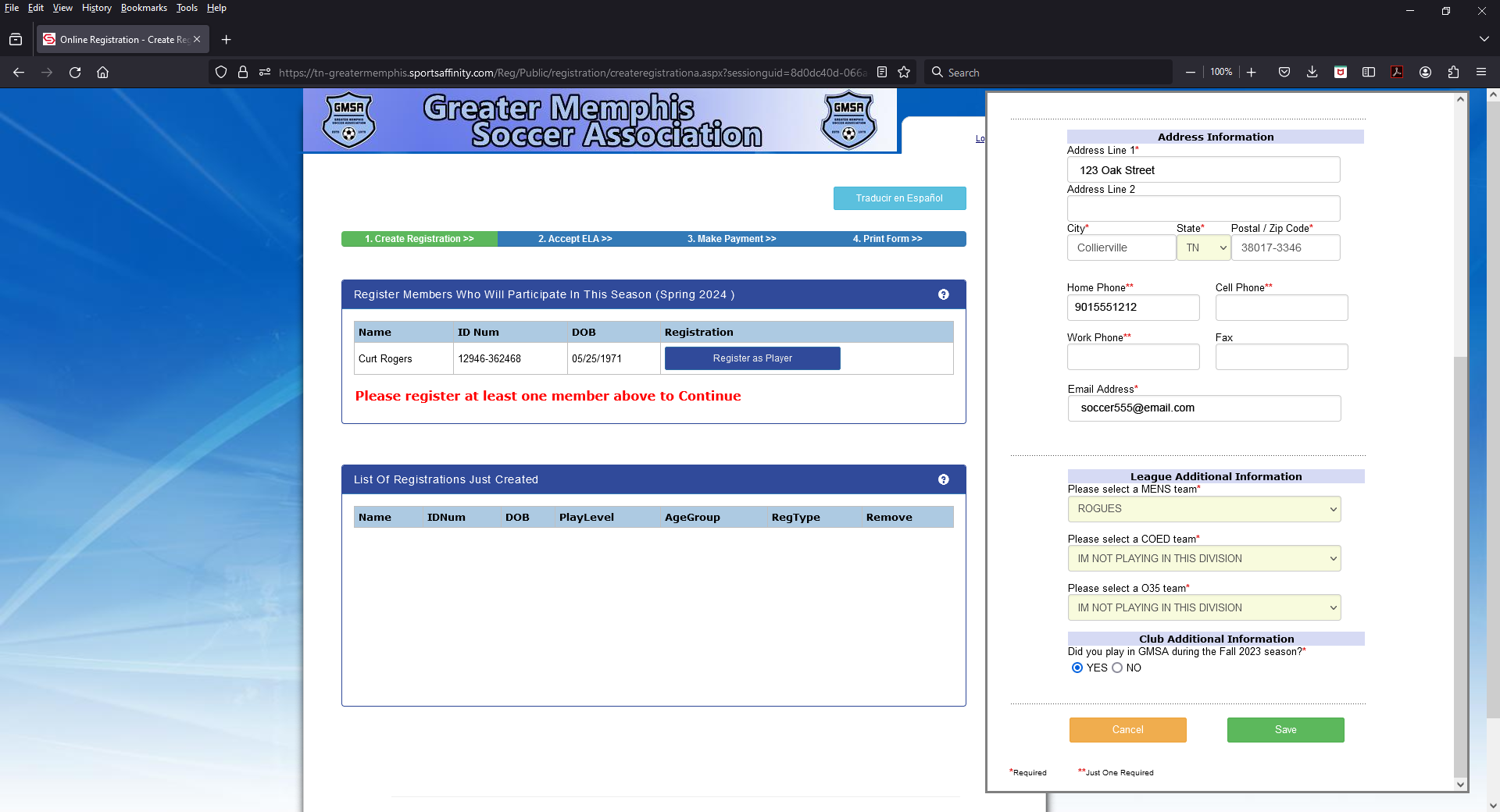Click the browser Forward arrow
The width and height of the screenshot is (1500, 812).
pyautogui.click(x=47, y=72)
